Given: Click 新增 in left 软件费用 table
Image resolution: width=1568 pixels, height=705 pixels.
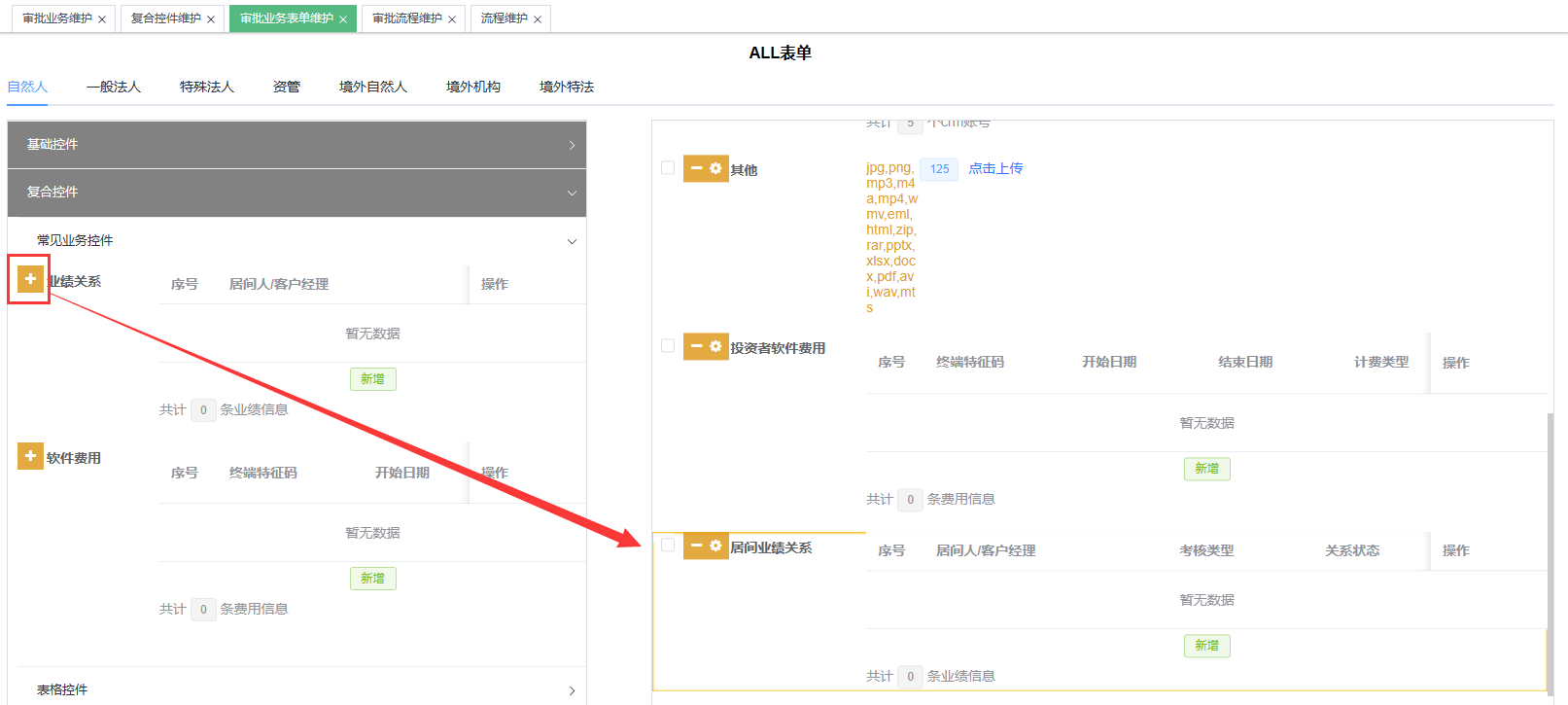Looking at the screenshot, I should [x=373, y=579].
